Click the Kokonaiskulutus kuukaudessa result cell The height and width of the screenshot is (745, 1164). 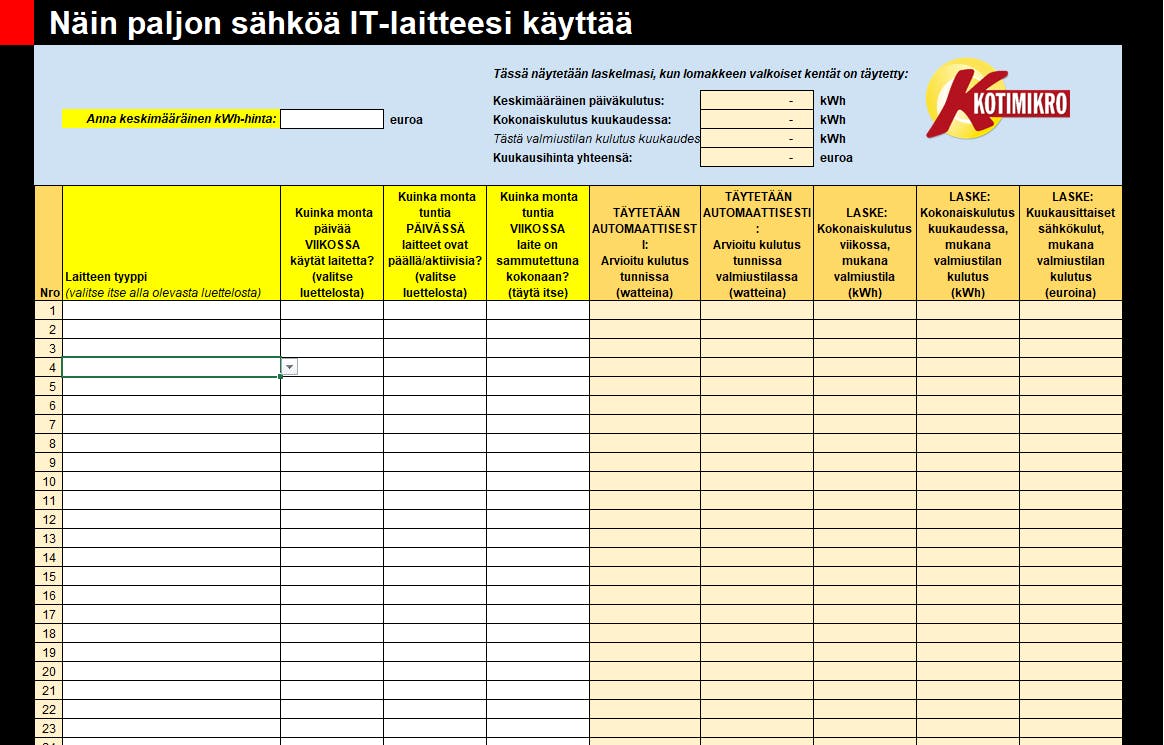point(756,119)
